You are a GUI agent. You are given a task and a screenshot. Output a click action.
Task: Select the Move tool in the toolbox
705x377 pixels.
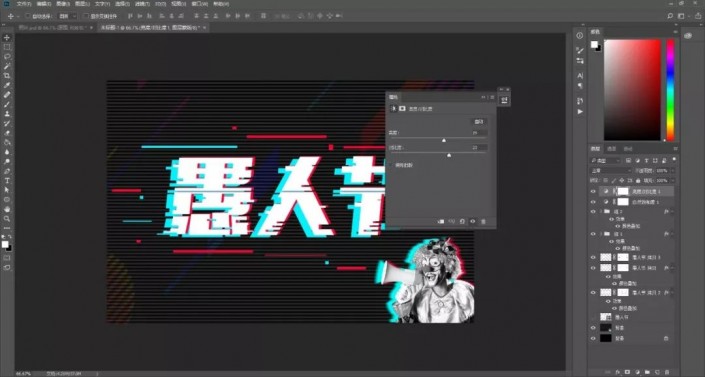tap(7, 37)
